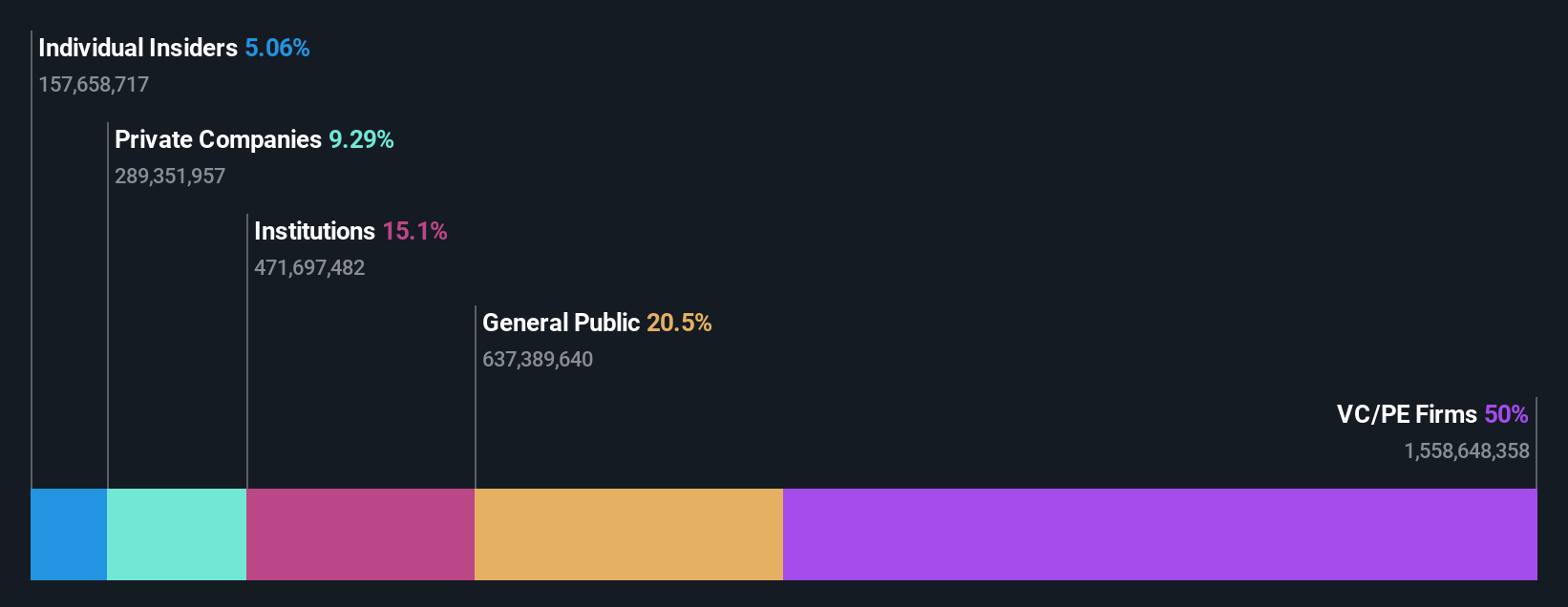
Task: Click the share count 637,389,640
Action: coord(538,359)
